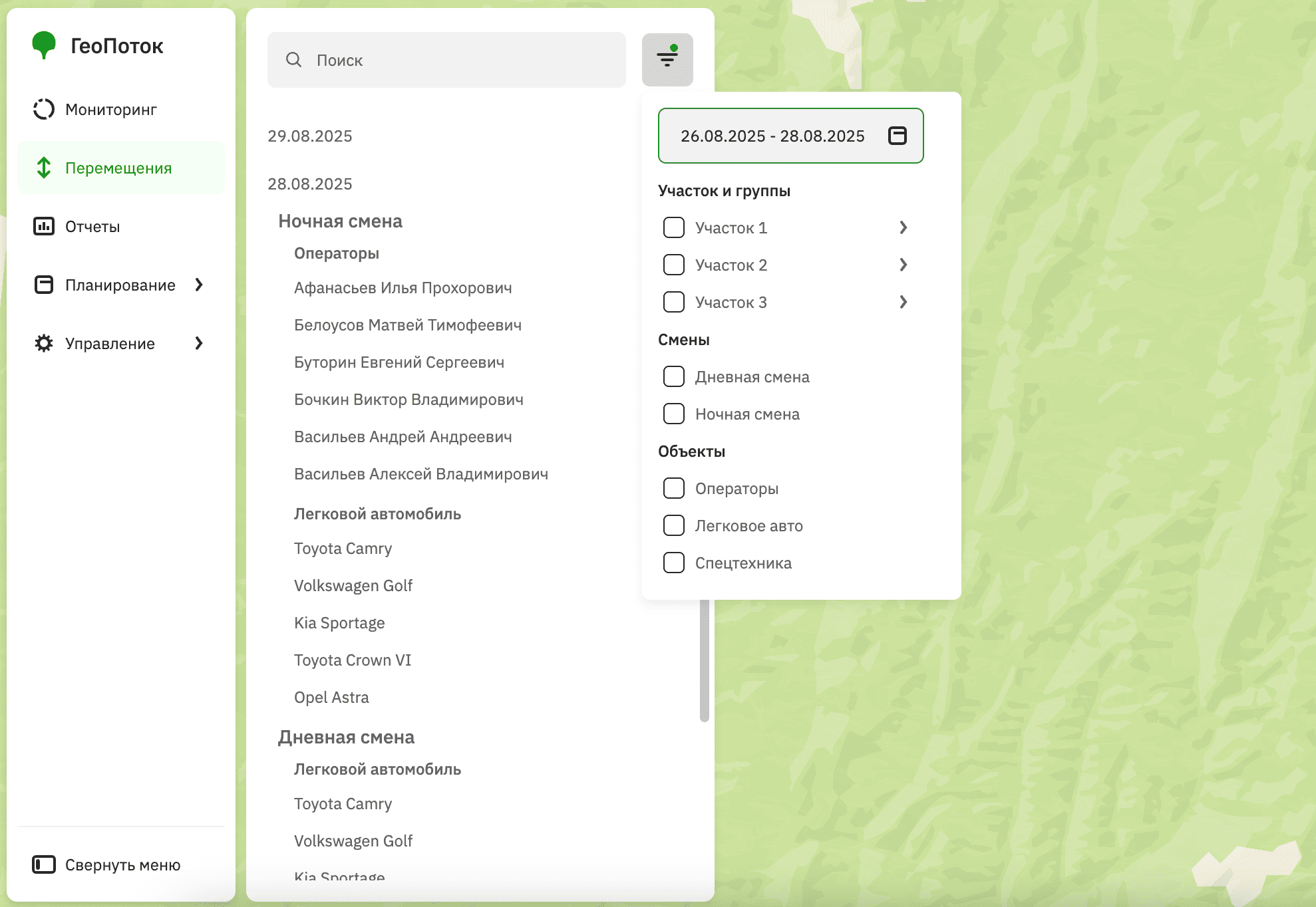
Task: Open Toyota Crown VI entry
Action: [x=353, y=660]
